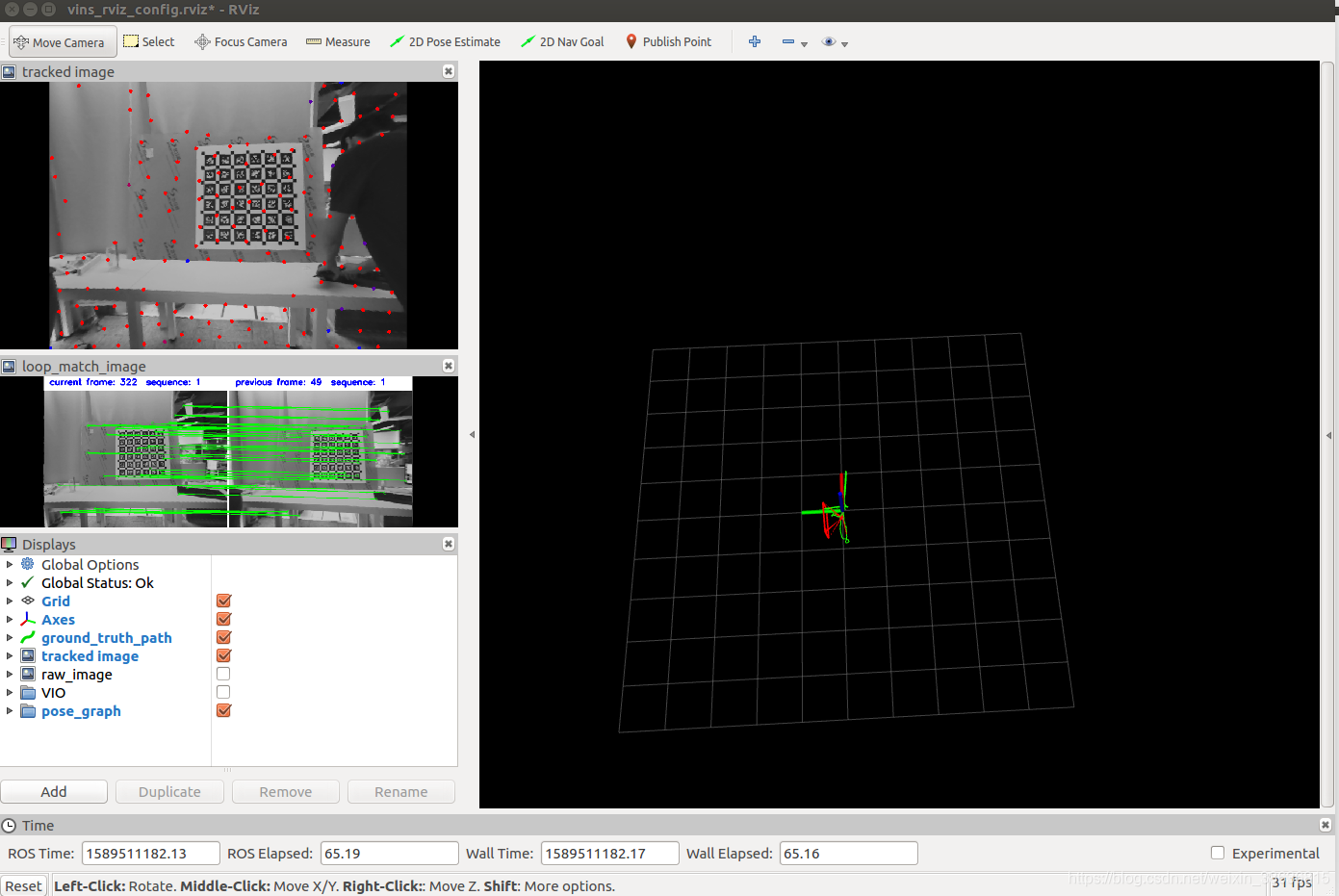Activate the Select tool
Screen dimensions: 1339x896
[x=149, y=41]
